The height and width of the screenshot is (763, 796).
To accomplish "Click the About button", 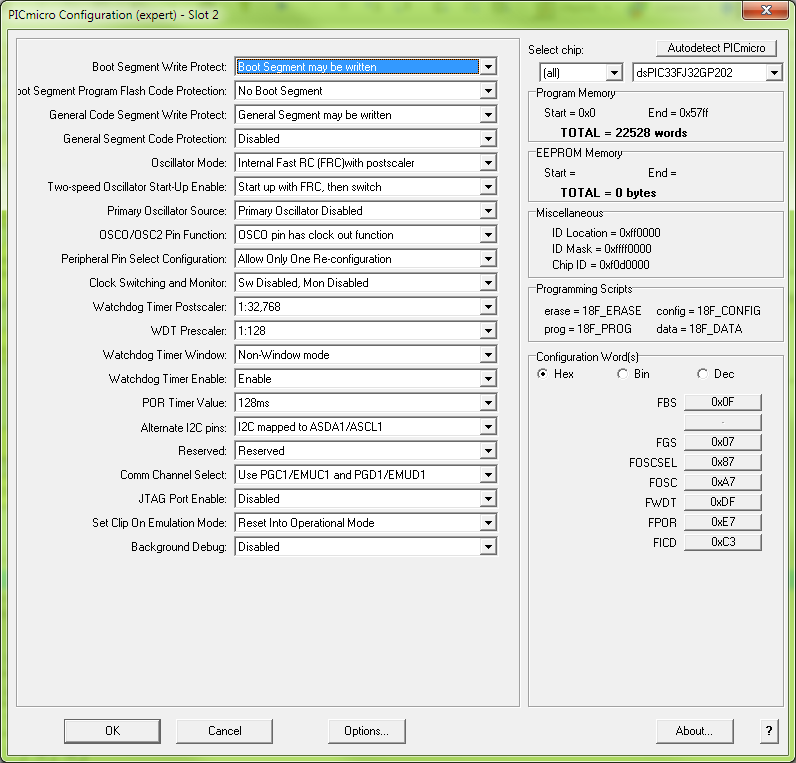I will (693, 731).
